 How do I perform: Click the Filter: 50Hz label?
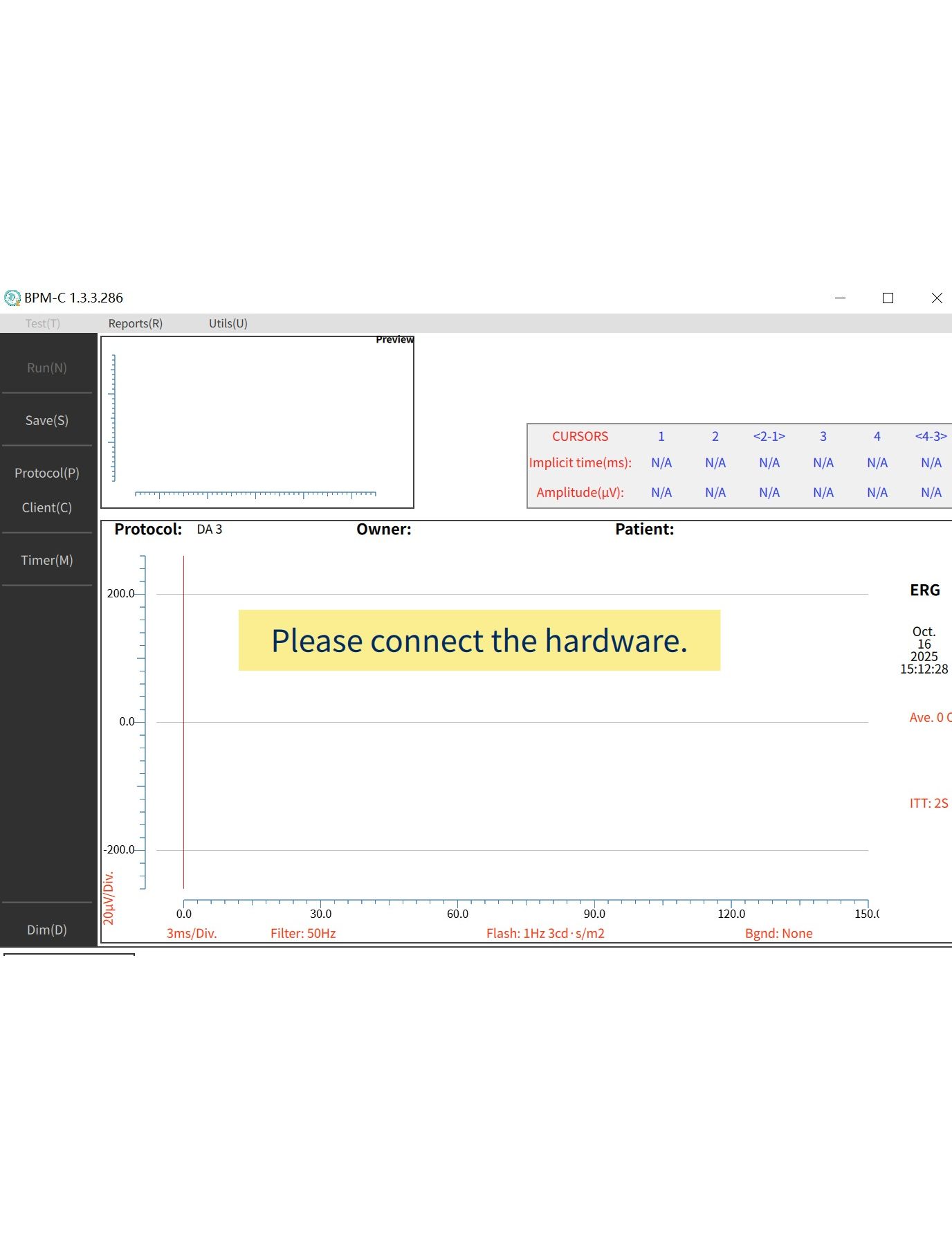303,933
